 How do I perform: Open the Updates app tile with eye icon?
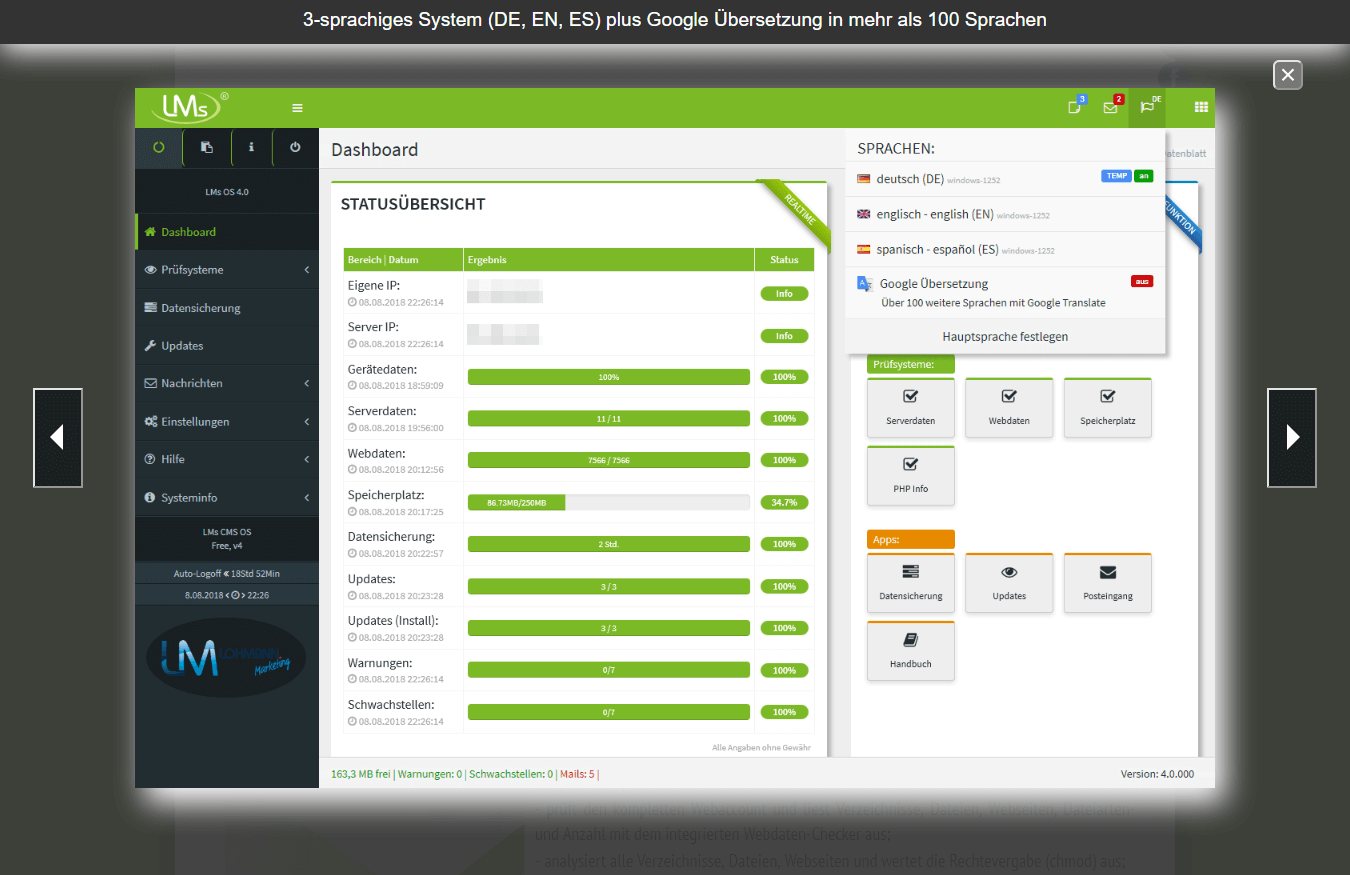1009,583
